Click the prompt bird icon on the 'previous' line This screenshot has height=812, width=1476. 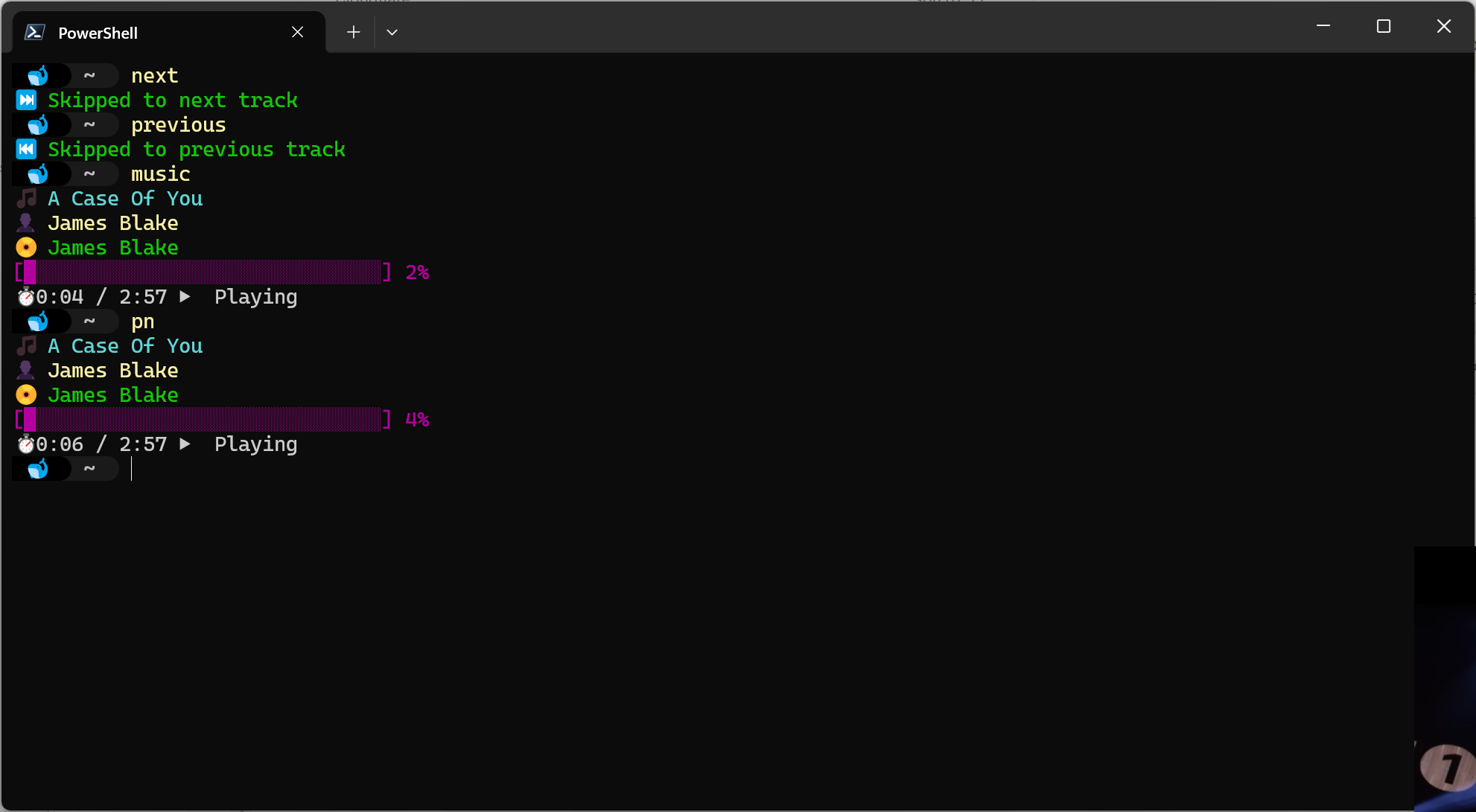[37, 124]
